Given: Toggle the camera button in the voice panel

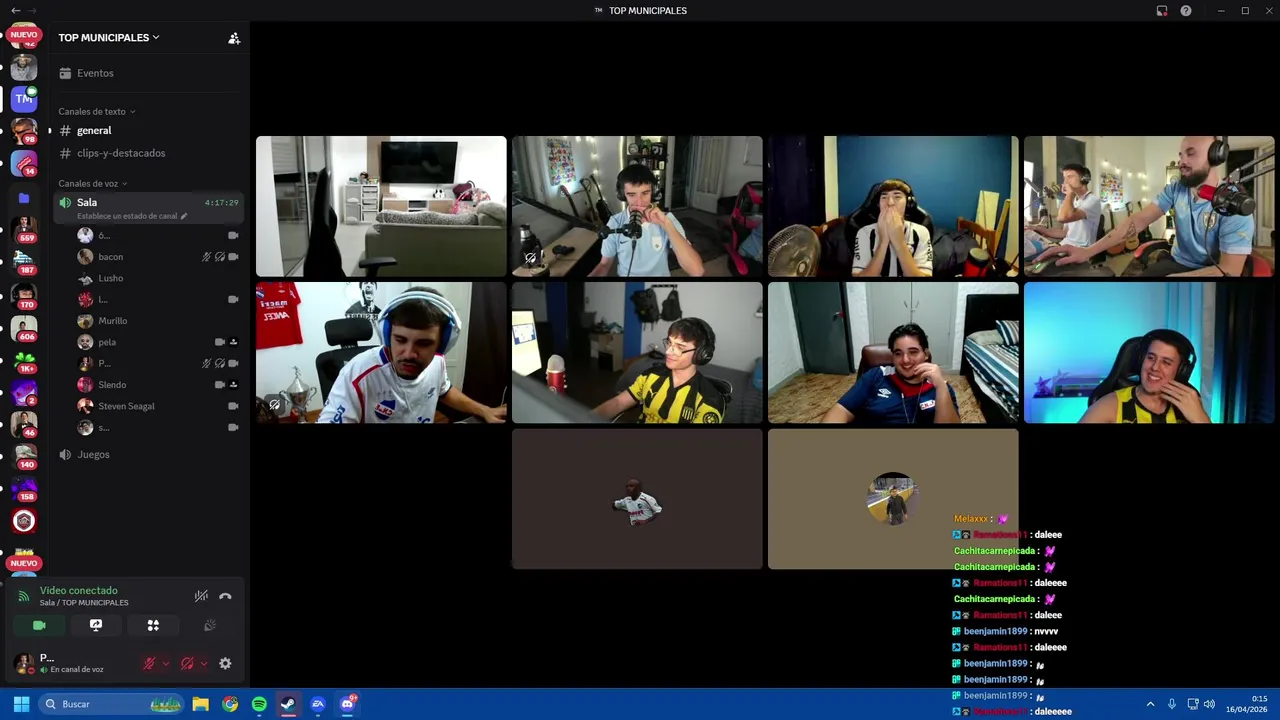Looking at the screenshot, I should click(39, 625).
